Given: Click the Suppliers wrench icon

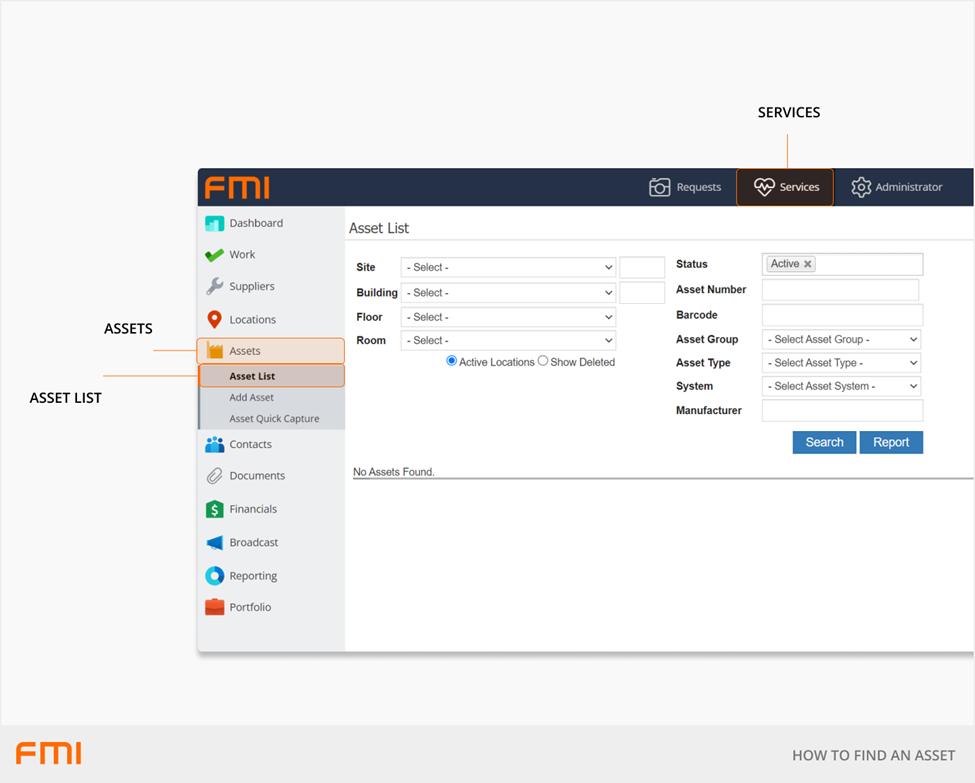Looking at the screenshot, I should pos(214,287).
